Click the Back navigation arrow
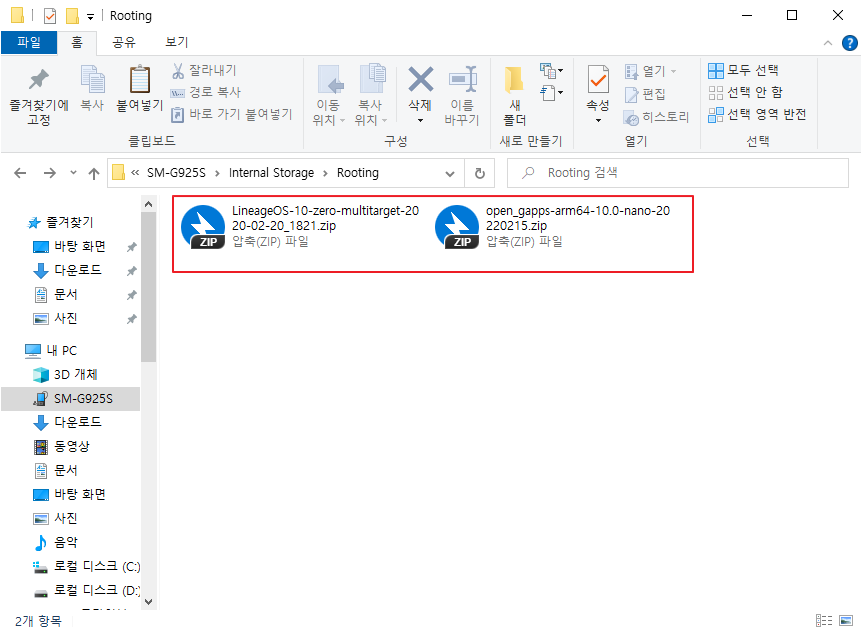The width and height of the screenshot is (862, 634). (20, 173)
